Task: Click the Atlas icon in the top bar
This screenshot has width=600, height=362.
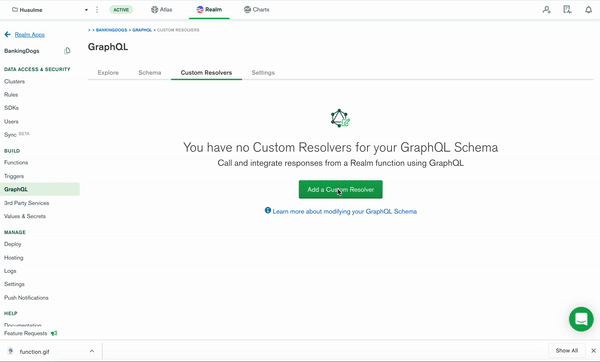Action: (154, 10)
